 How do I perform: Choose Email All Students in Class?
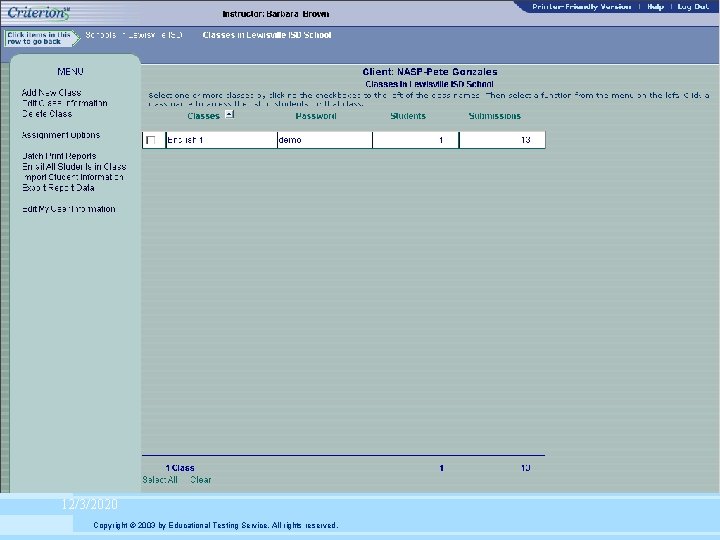[x=74, y=167]
